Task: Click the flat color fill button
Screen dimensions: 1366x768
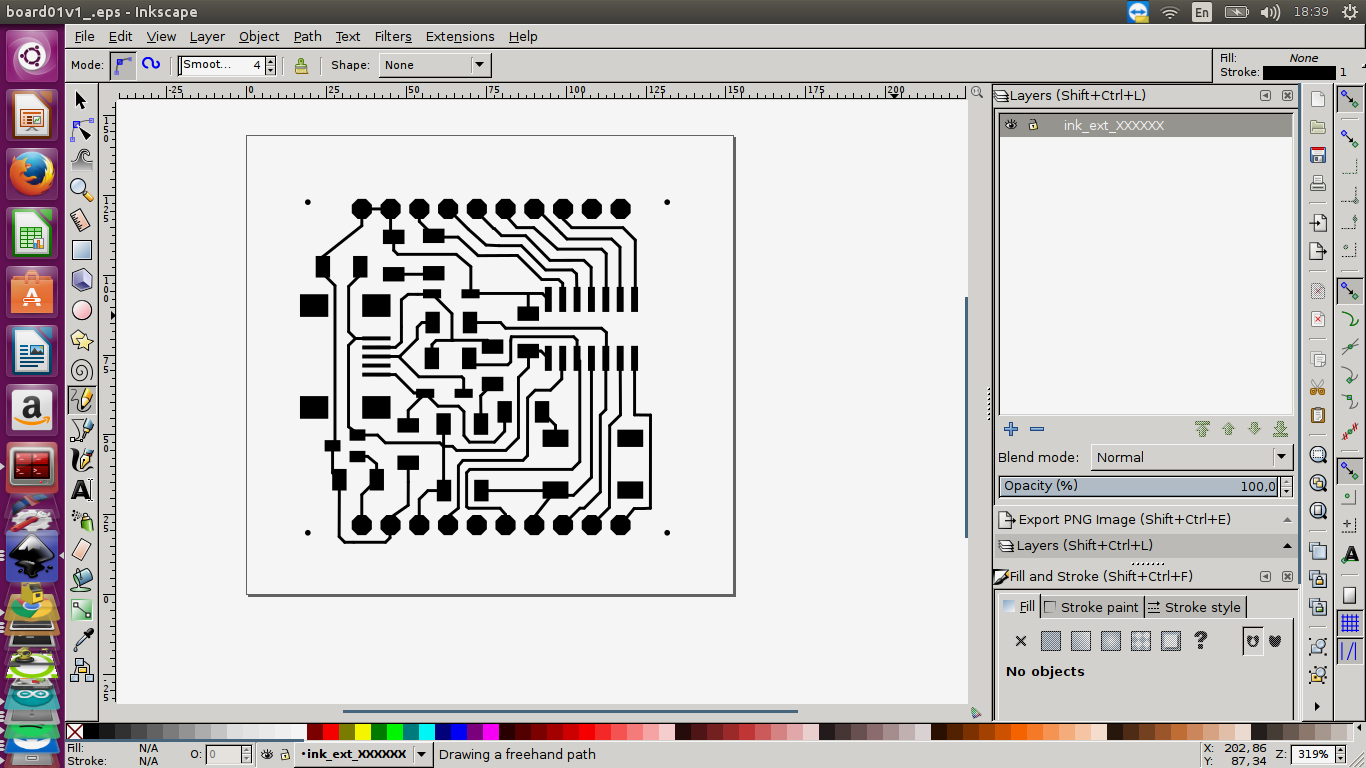Action: coord(1051,641)
